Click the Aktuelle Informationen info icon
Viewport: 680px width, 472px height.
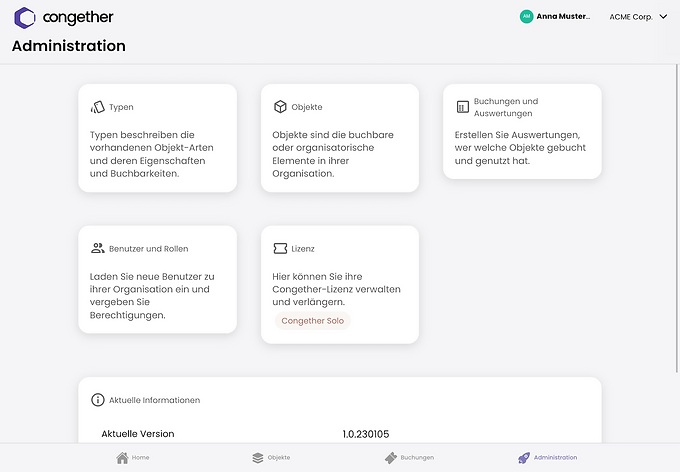pos(98,400)
